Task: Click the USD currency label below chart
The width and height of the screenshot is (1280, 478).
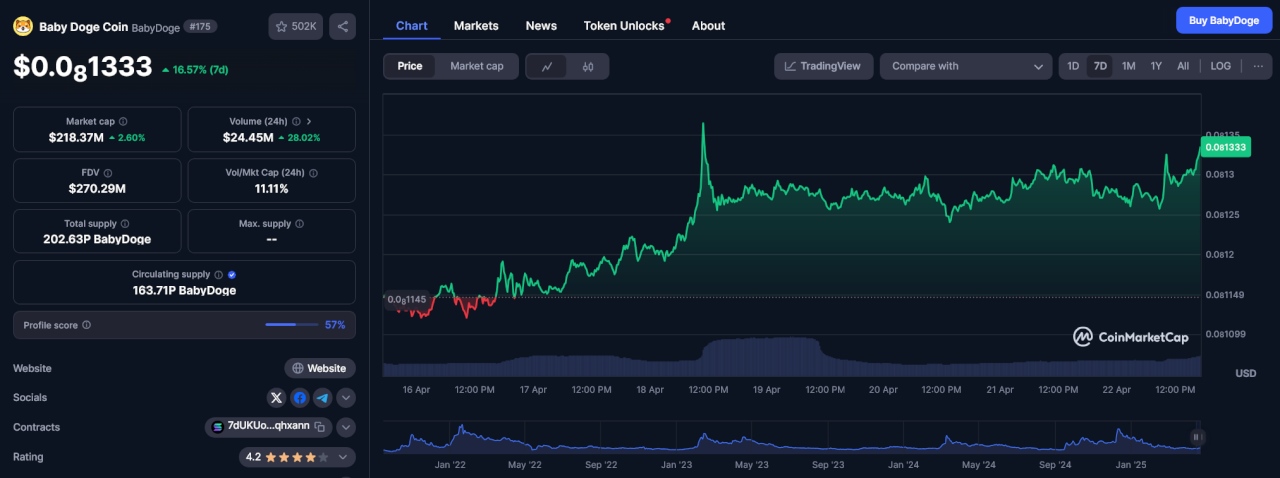Action: point(1245,373)
